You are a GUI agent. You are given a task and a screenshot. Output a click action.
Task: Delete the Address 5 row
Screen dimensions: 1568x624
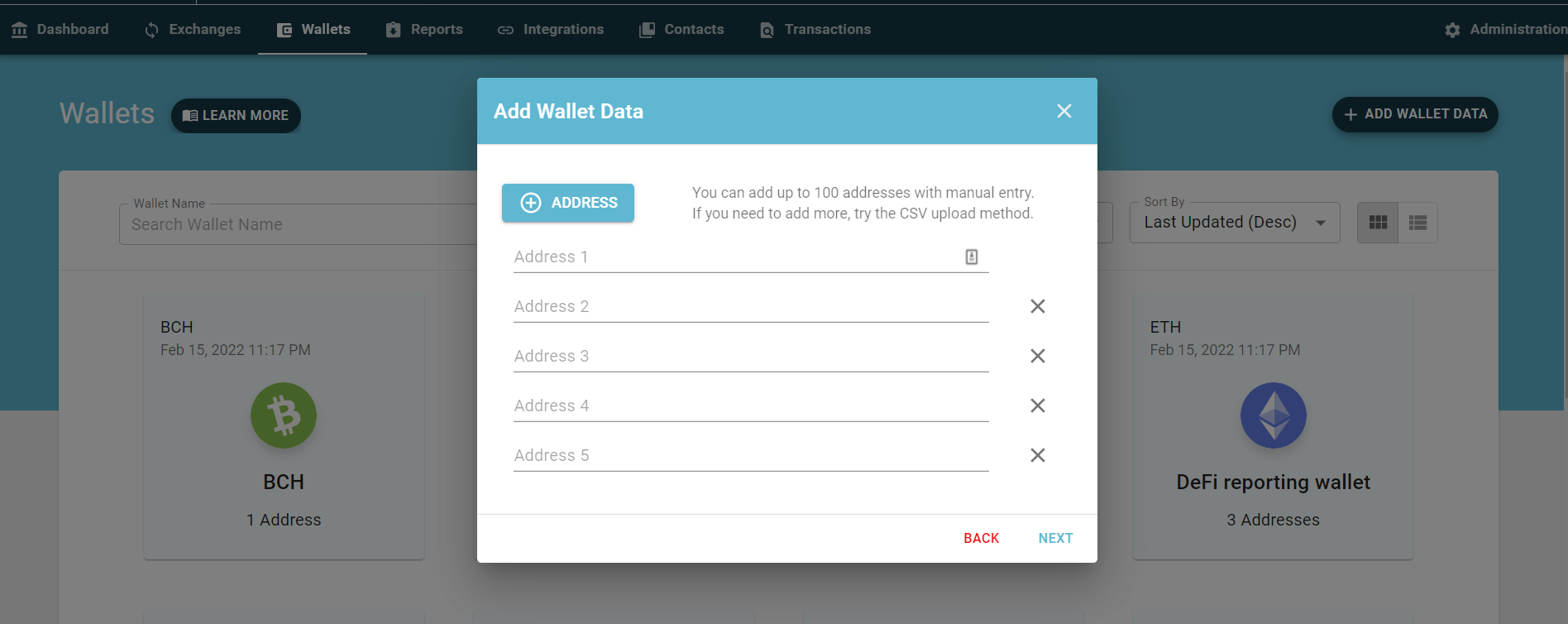pyautogui.click(x=1038, y=455)
